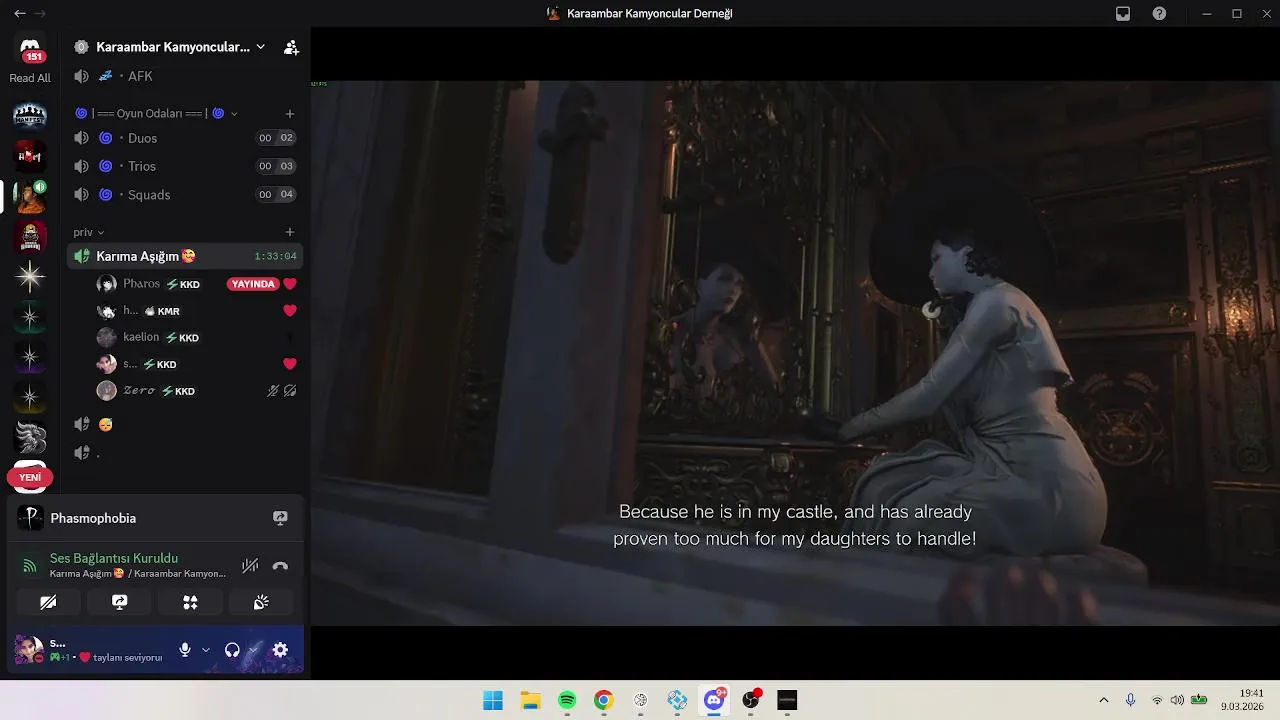Open File Explorer from taskbar

[x=530, y=700]
